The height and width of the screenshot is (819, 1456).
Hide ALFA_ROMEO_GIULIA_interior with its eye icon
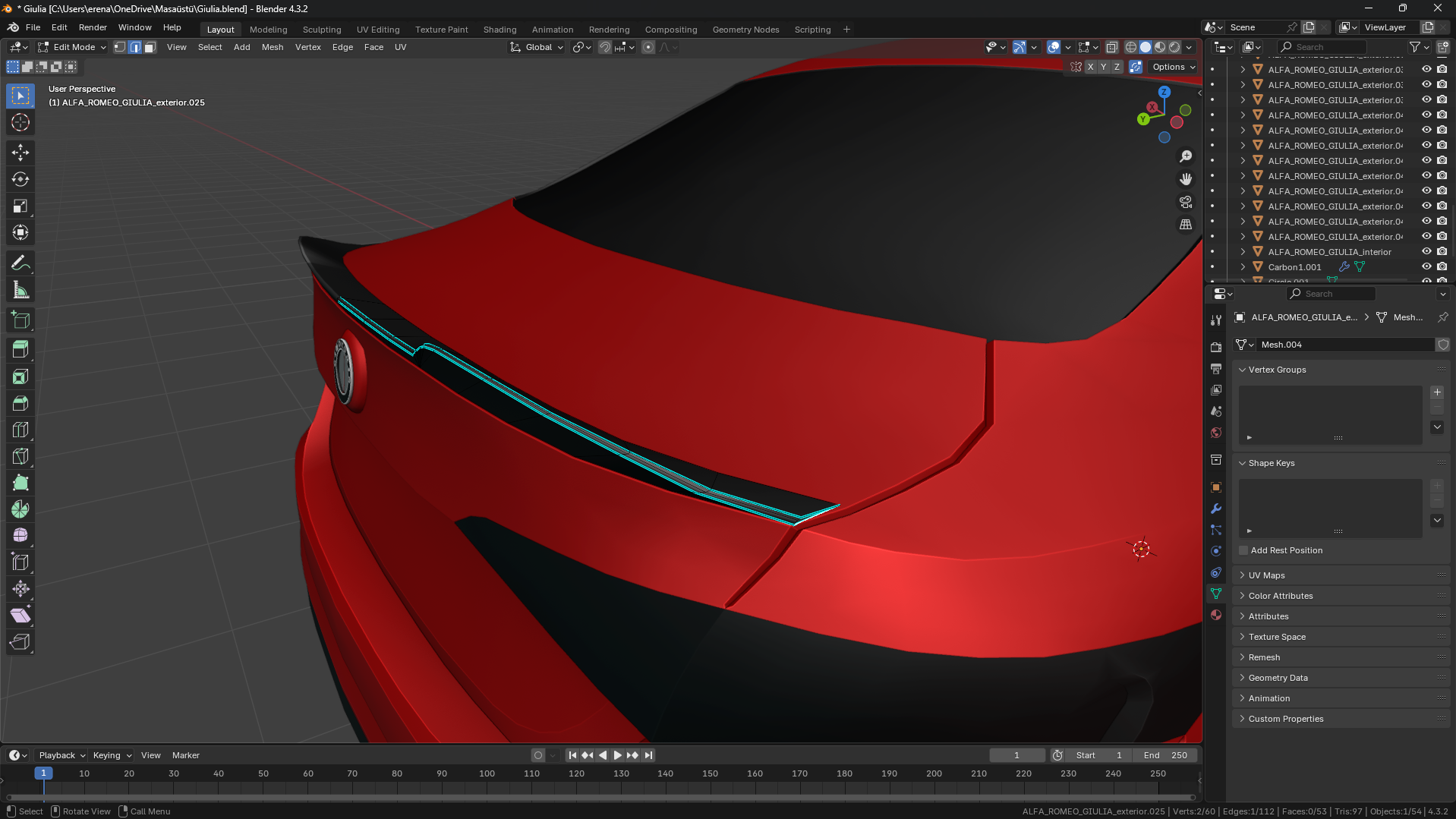pos(1426,252)
